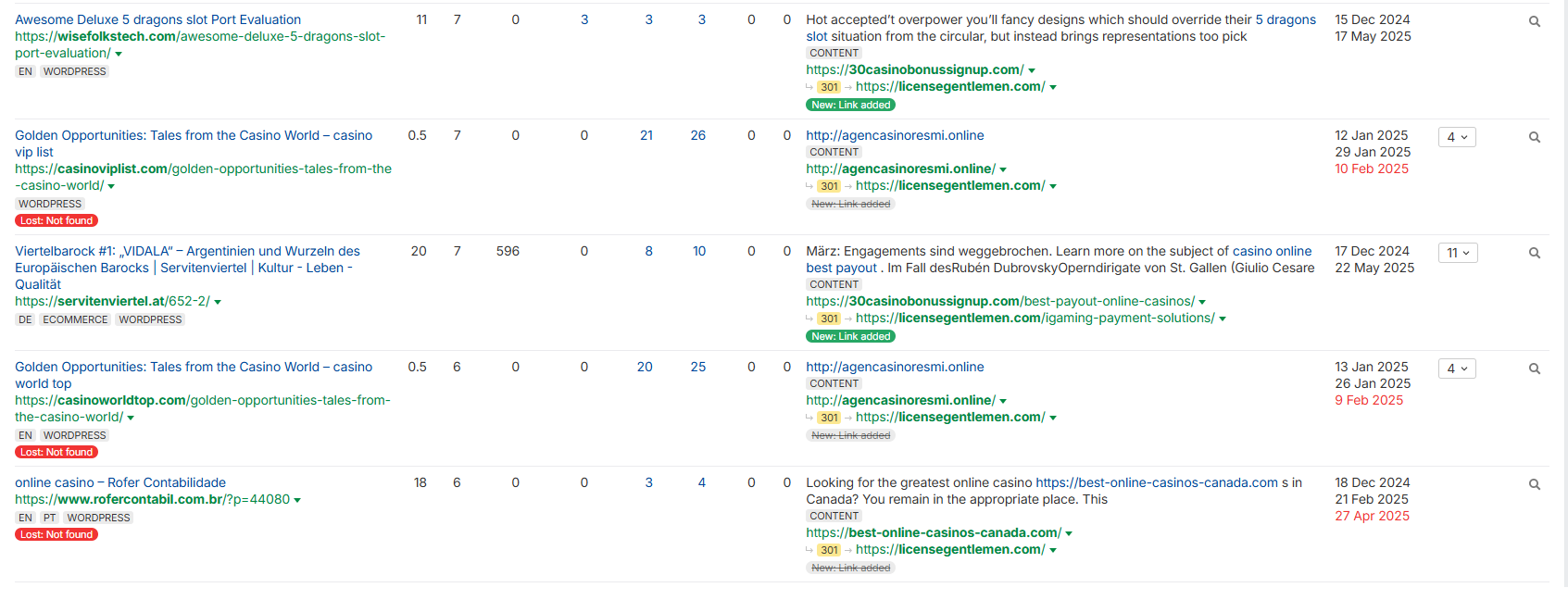Click magnifier icon for rofercontabil.com.br row
The width and height of the screenshot is (1568, 600).
1534,484
